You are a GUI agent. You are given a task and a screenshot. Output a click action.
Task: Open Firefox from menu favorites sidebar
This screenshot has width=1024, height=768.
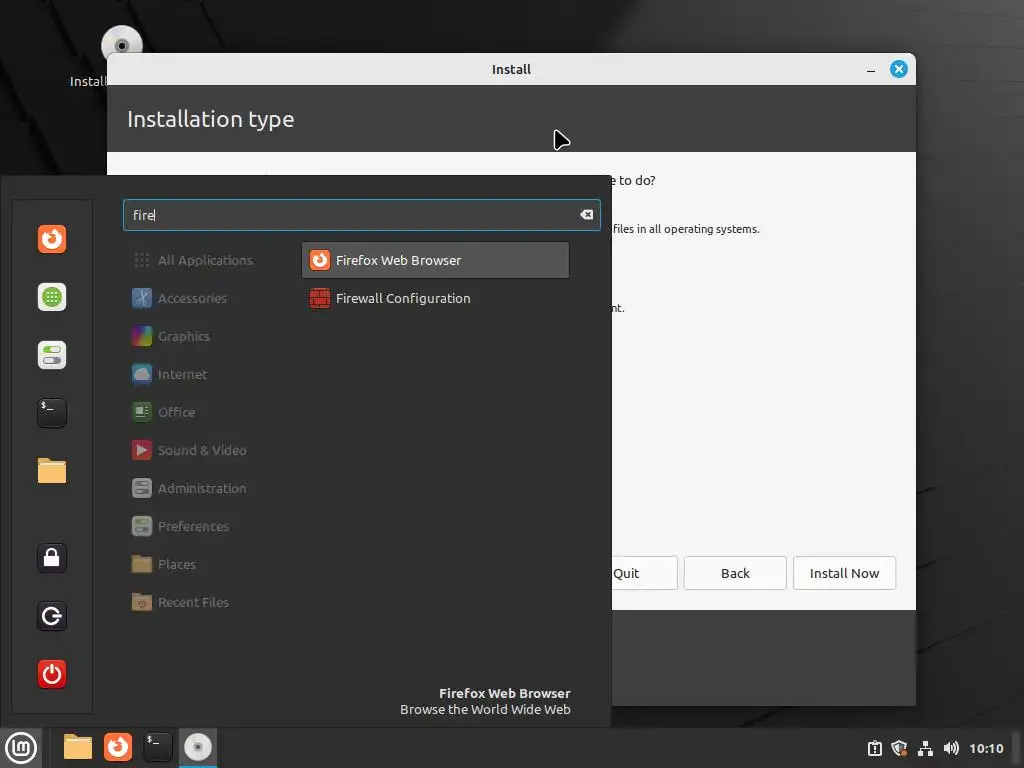click(52, 239)
